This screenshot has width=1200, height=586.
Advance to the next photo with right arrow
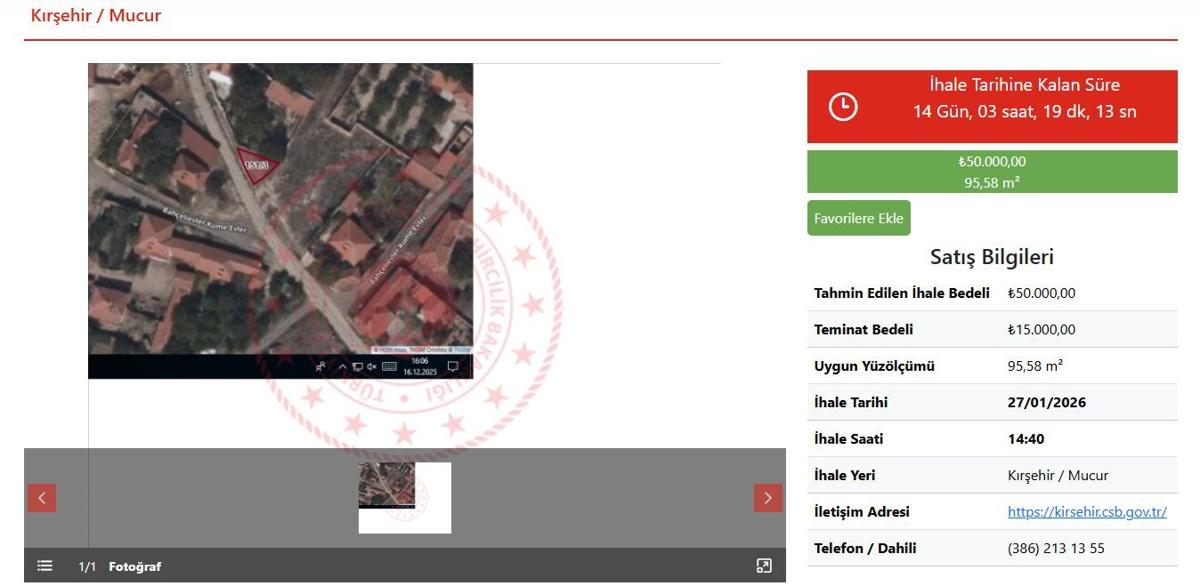point(768,498)
